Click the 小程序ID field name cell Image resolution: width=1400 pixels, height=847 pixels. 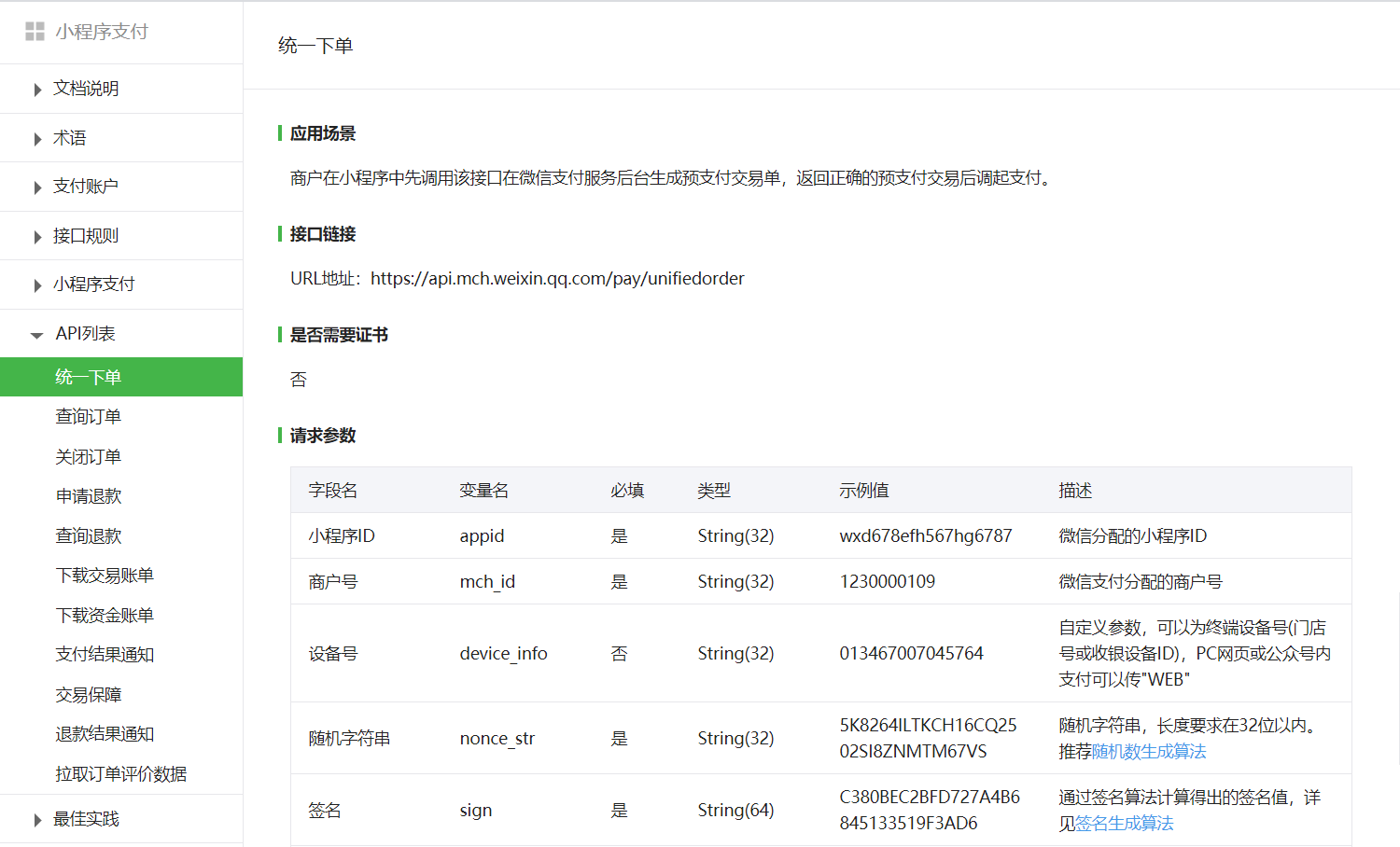tap(342, 536)
